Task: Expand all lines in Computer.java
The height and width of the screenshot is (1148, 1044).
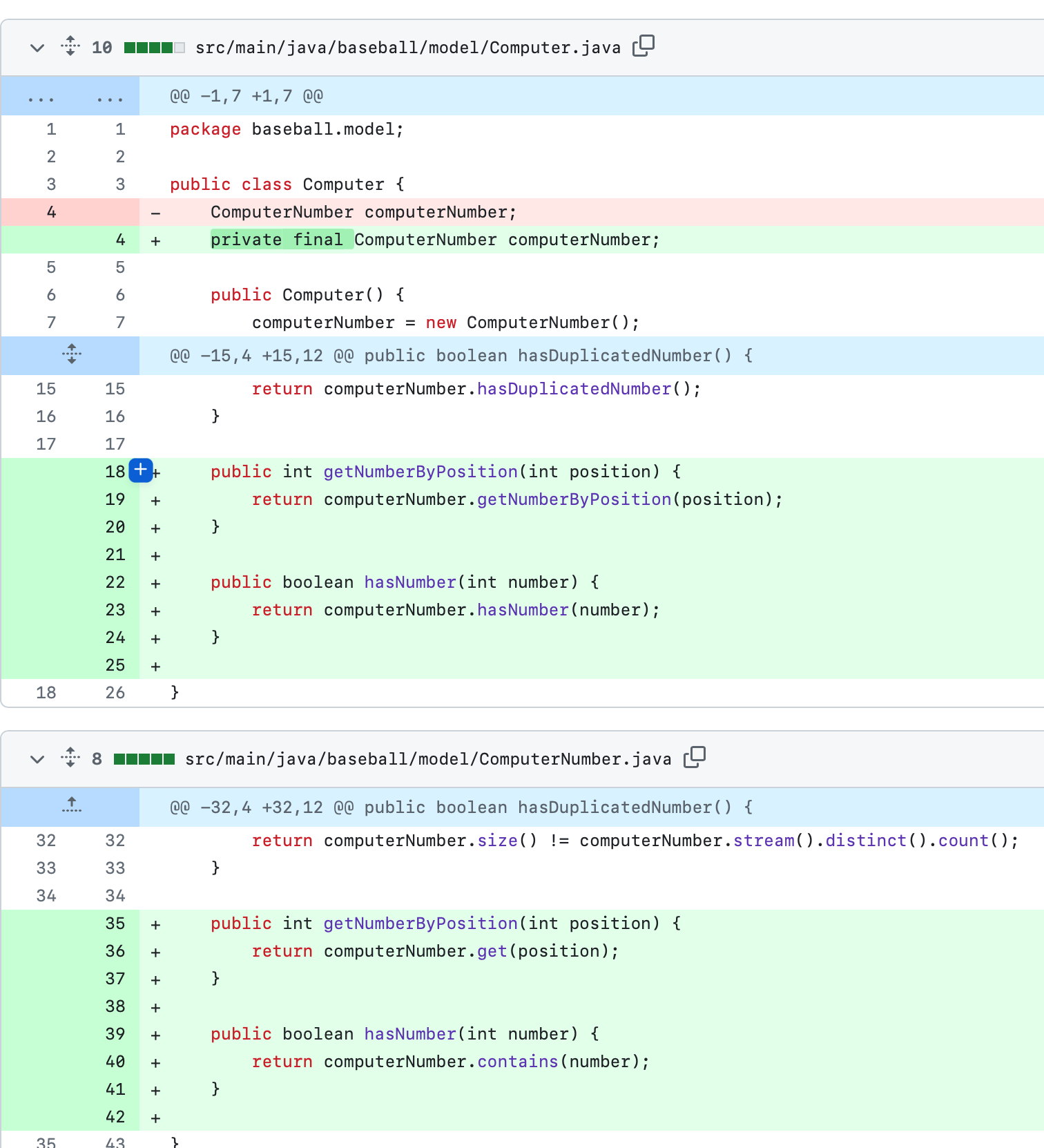Action: click(70, 46)
